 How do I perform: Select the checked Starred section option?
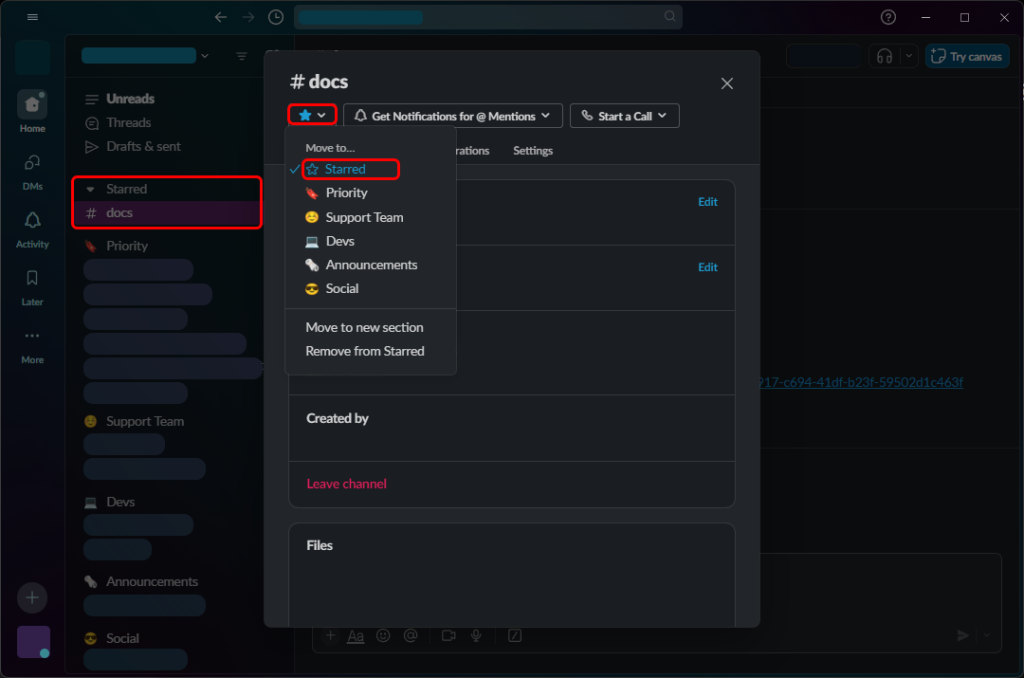[345, 169]
